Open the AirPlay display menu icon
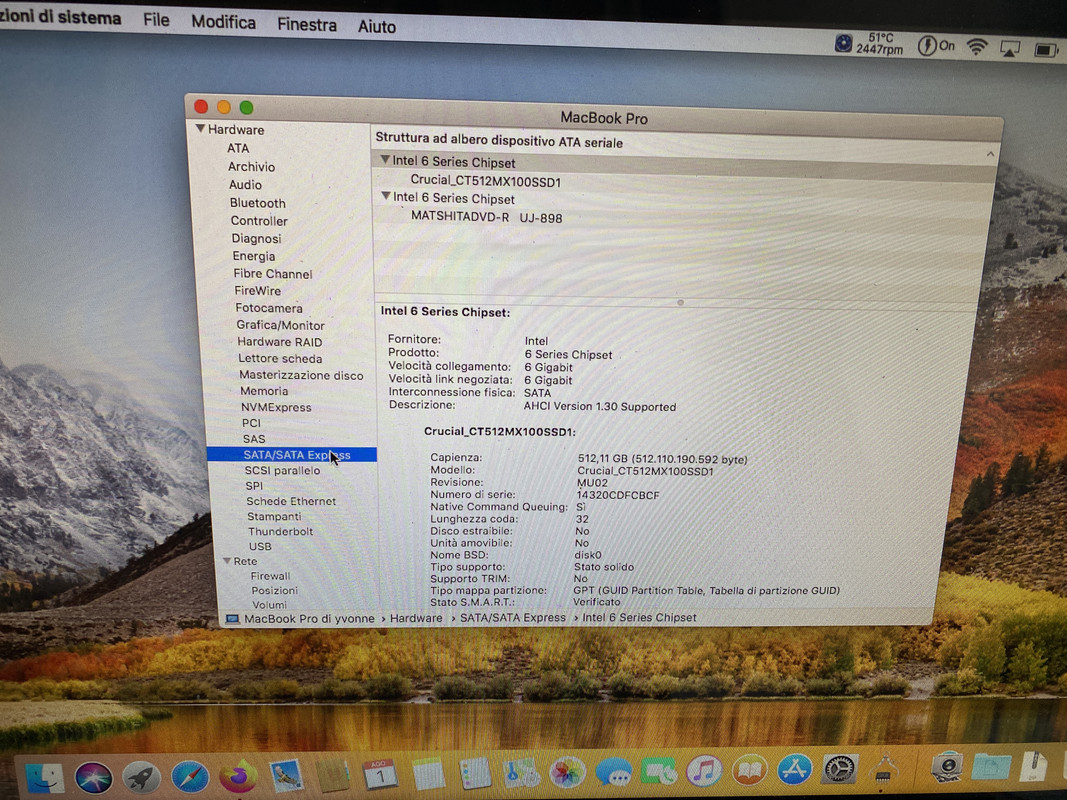Image resolution: width=1067 pixels, height=800 pixels. 1010,48
